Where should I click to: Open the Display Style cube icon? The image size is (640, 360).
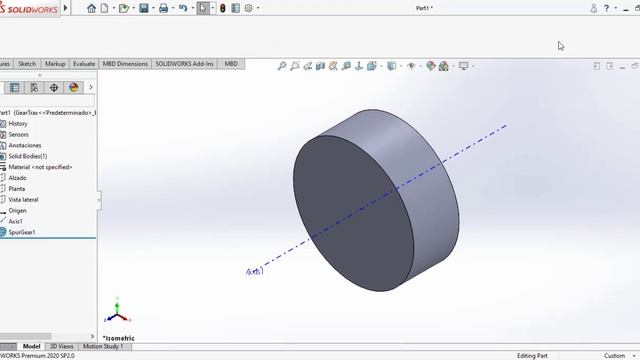pyautogui.click(x=391, y=66)
